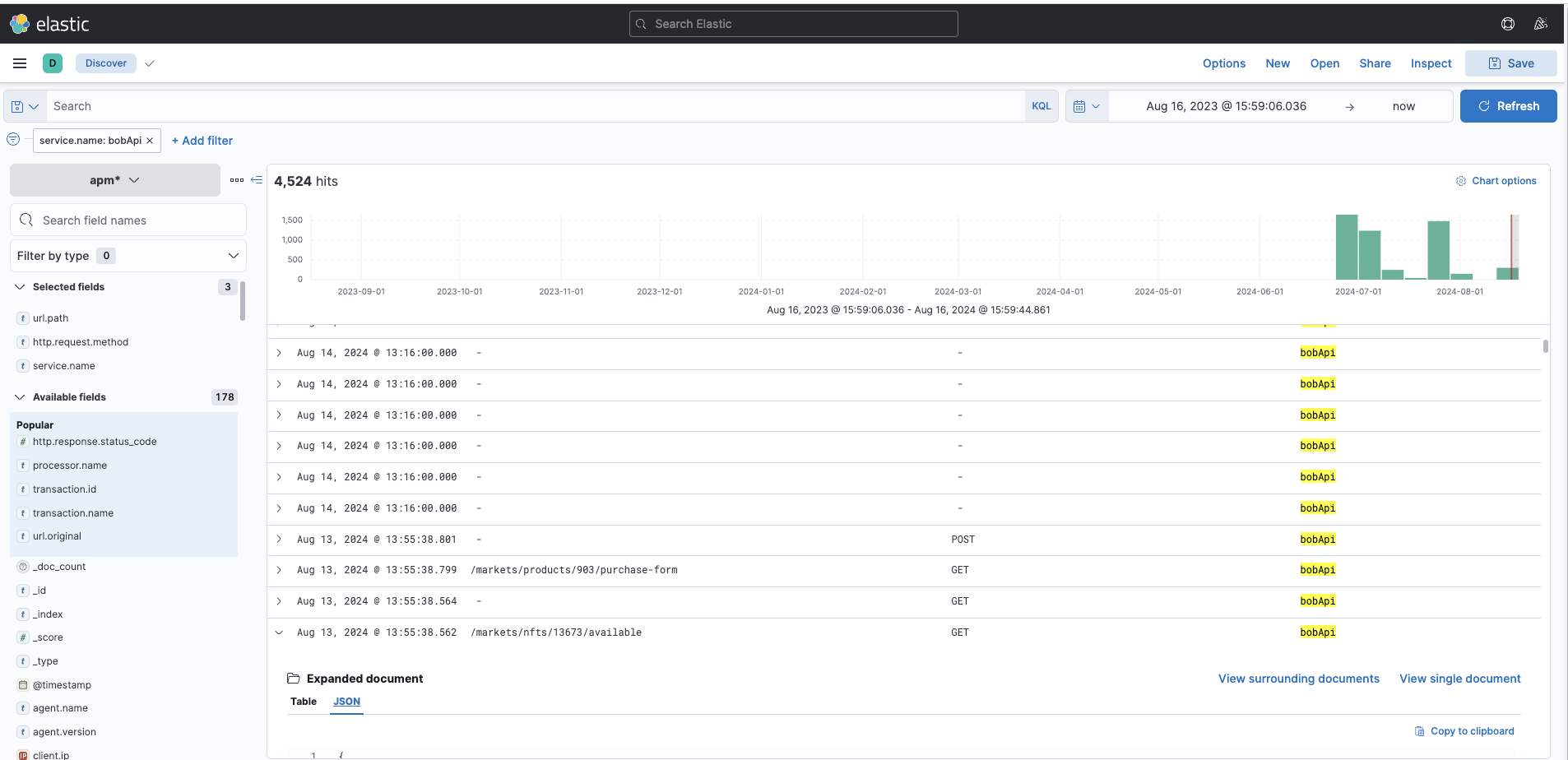This screenshot has height=760, width=1568.
Task: Expand the 13:55:38.799 purchase-form row
Action: pos(279,570)
